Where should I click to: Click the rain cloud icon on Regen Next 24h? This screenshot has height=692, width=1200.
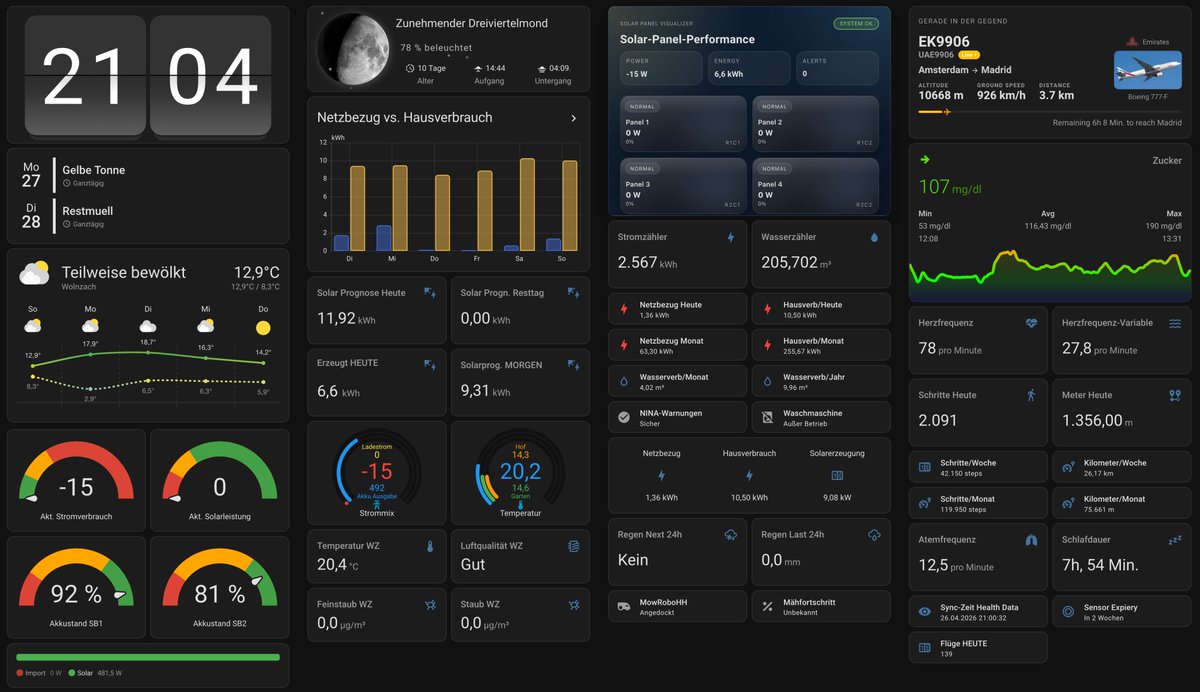[731, 535]
